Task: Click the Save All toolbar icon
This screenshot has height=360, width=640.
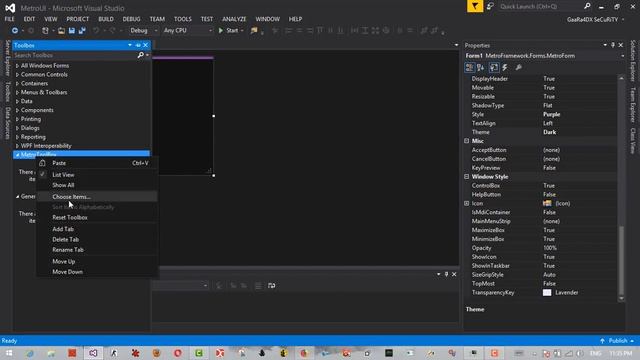Action: click(x=82, y=31)
